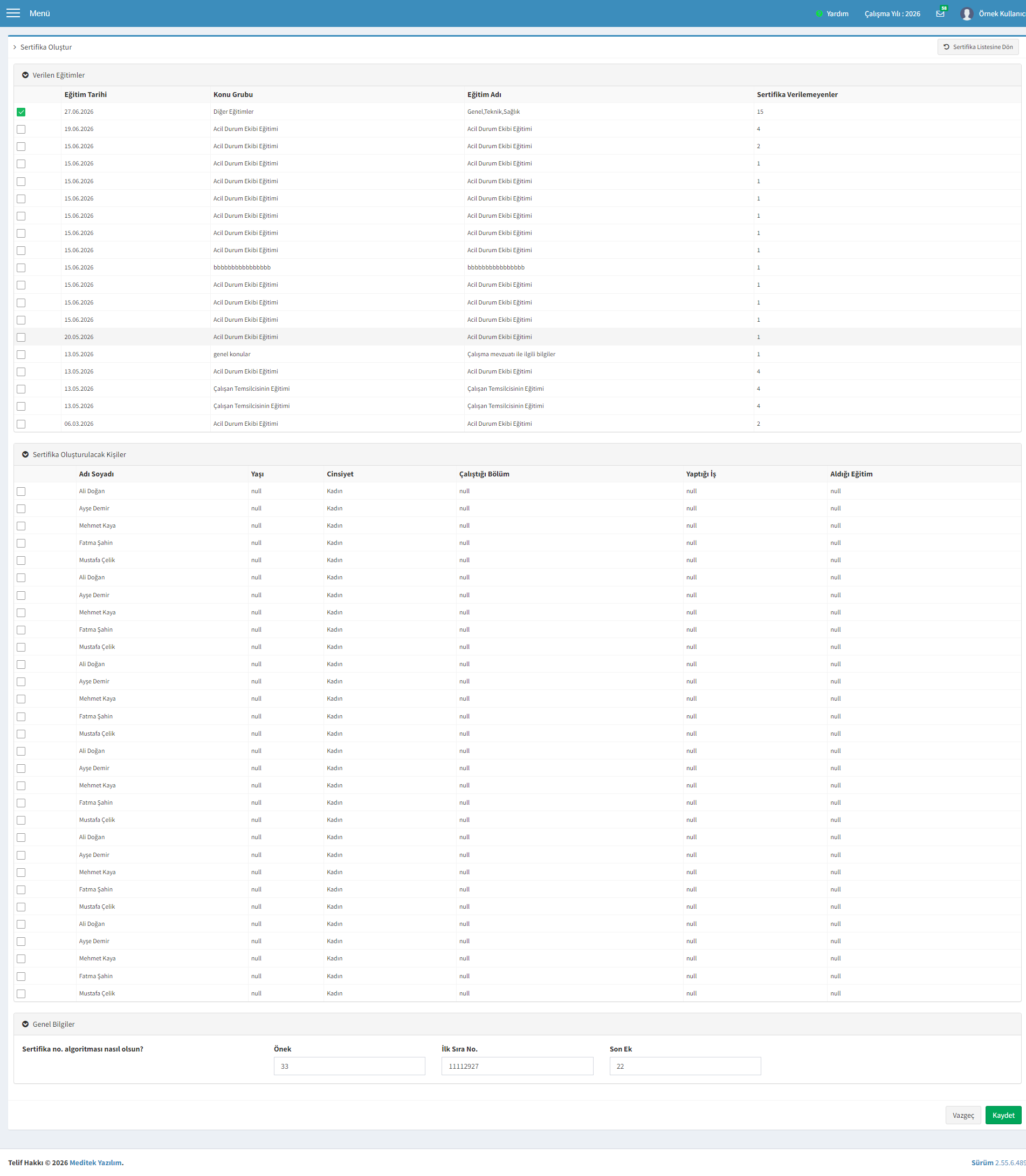Collapse the Genel Bilgiler panel

point(25,1025)
